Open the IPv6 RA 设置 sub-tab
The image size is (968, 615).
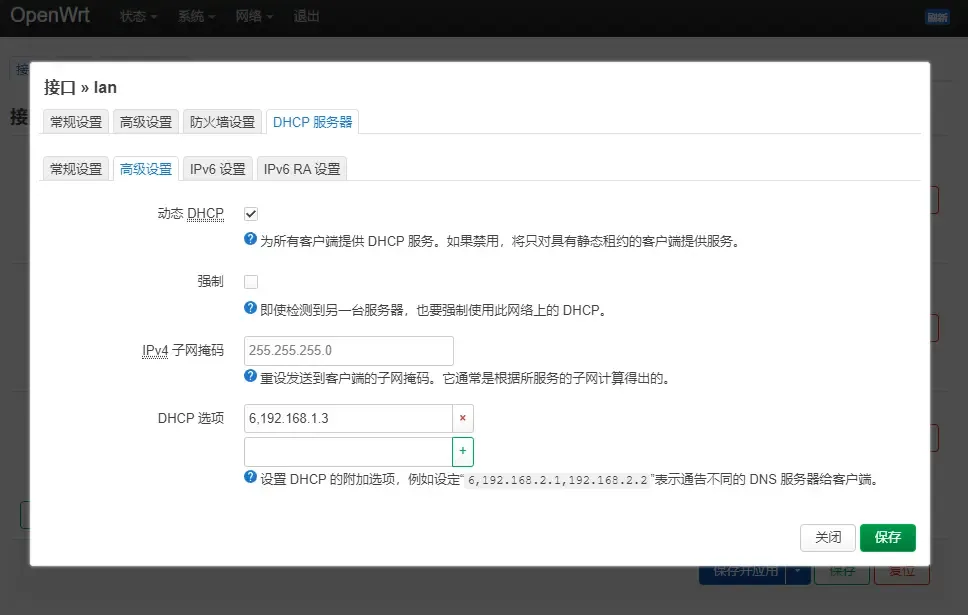tap(302, 169)
